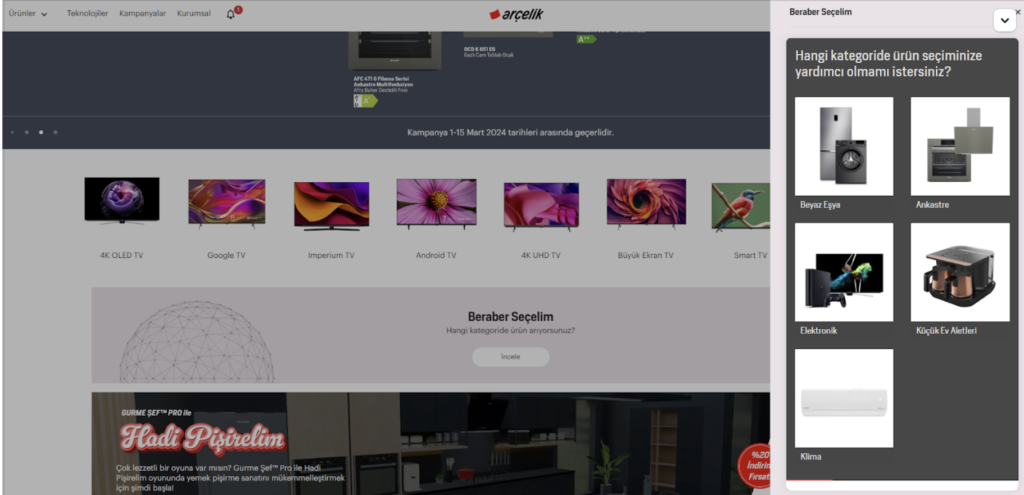The width and height of the screenshot is (1024, 495).
Task: Close the Beraber Seçelim side panel
Action: [1017, 12]
